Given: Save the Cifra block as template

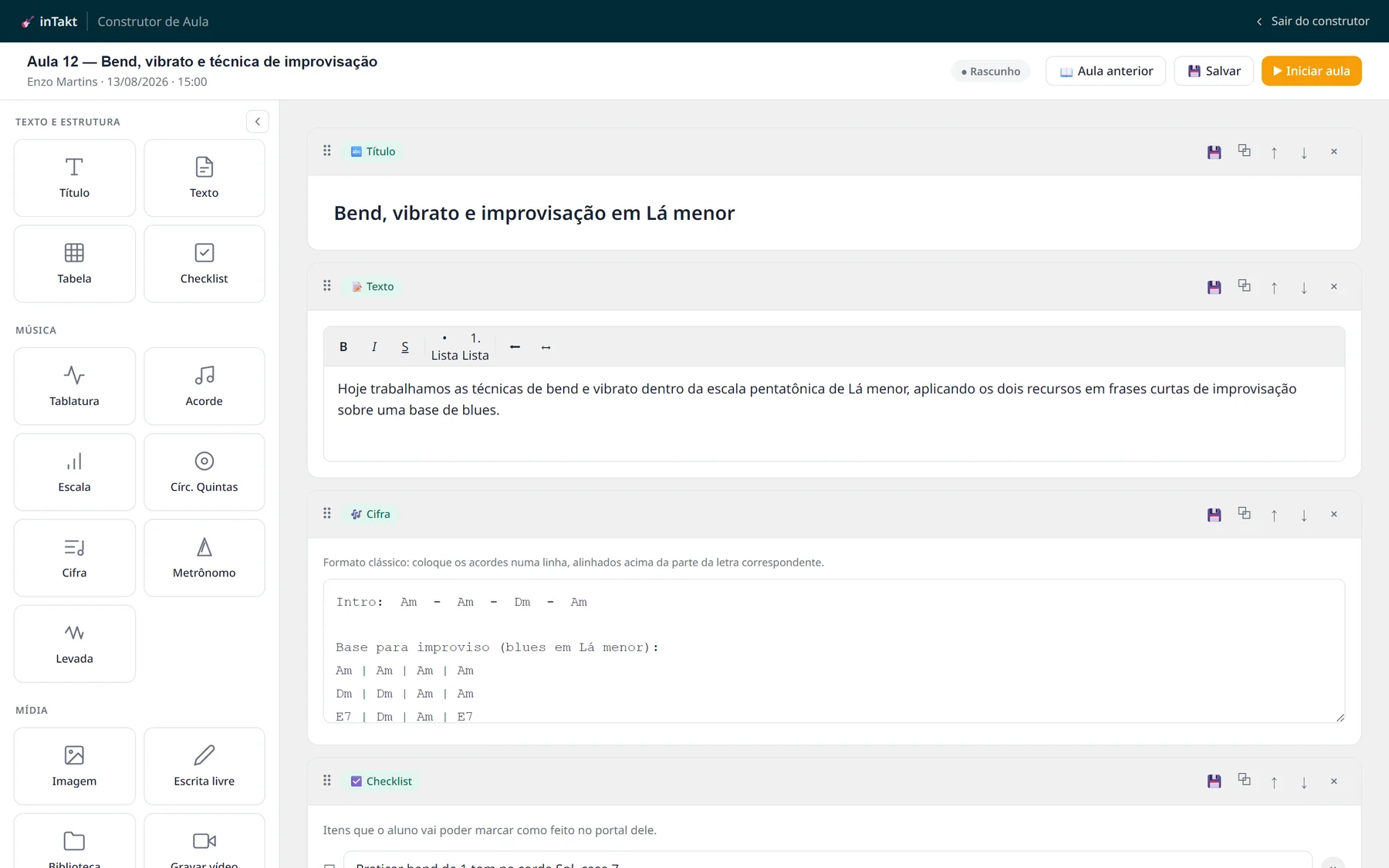Looking at the screenshot, I should tap(1214, 515).
